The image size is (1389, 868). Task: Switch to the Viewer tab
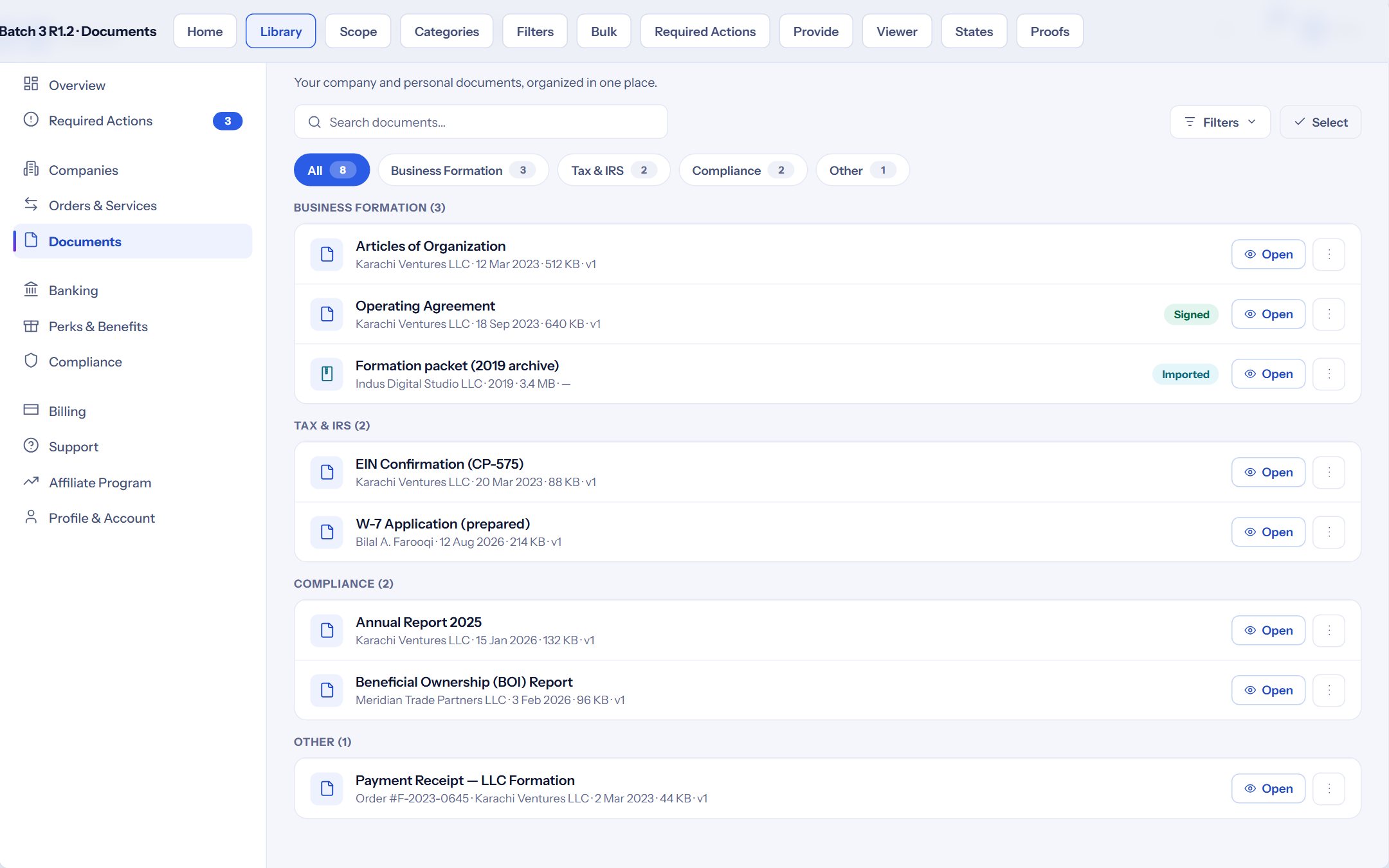coord(897,32)
